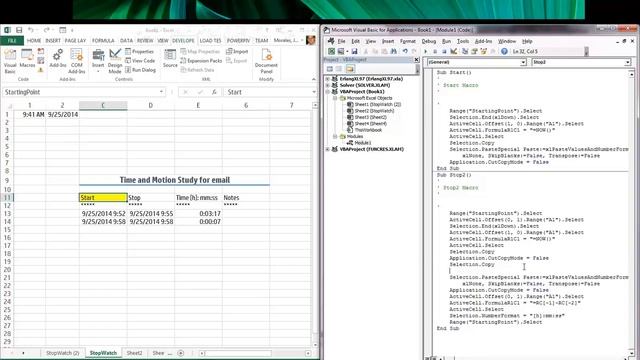Switch to the INSERT ribbon tab
Image resolution: width=640 pixels, height=360 pixels.
(x=53, y=41)
